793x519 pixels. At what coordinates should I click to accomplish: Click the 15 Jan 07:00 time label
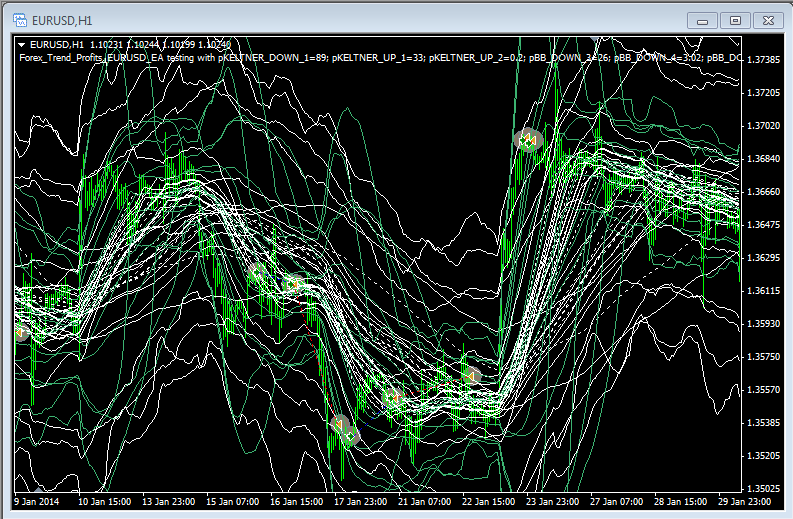tap(233, 502)
